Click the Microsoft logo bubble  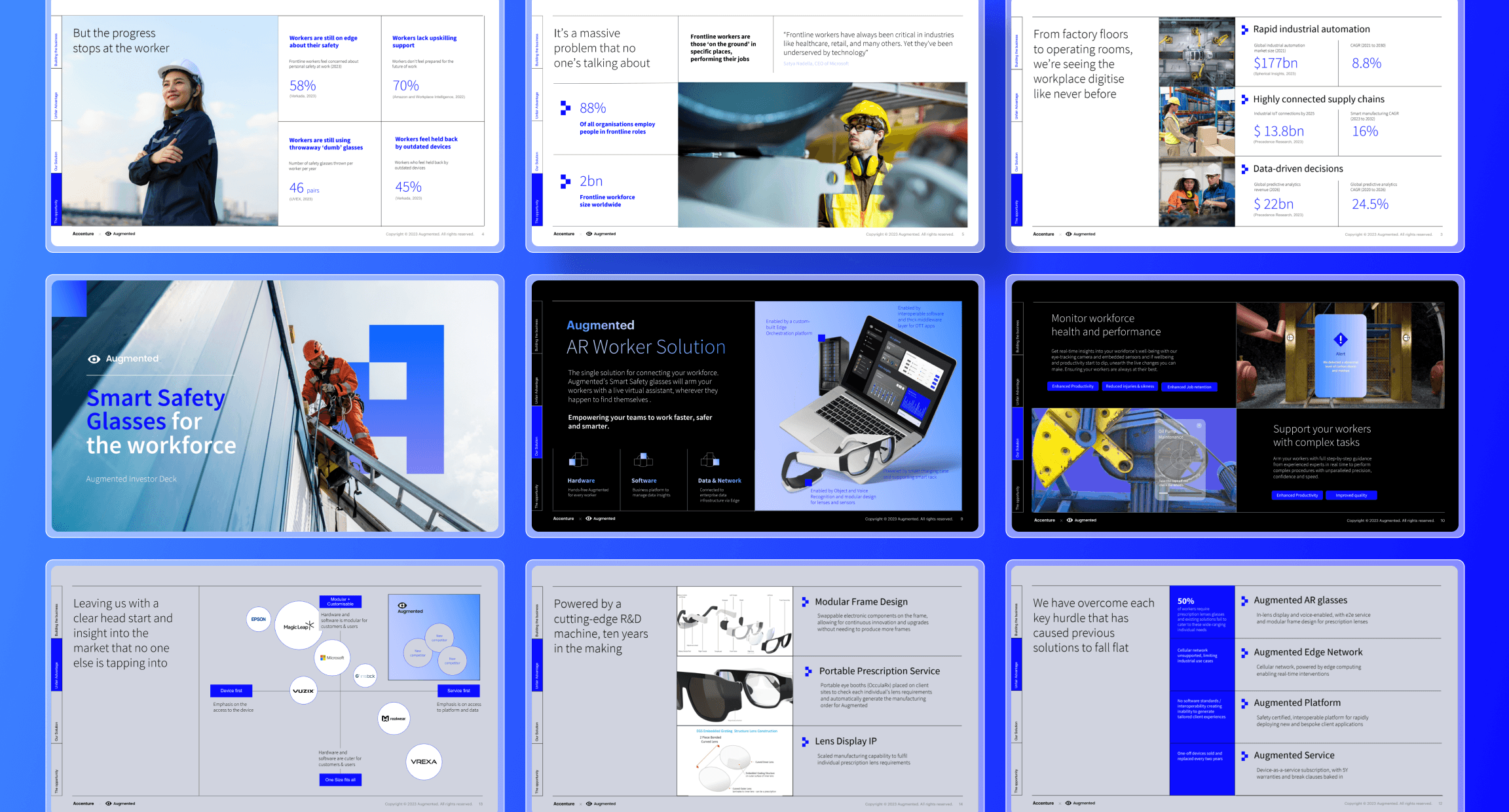pyautogui.click(x=332, y=657)
